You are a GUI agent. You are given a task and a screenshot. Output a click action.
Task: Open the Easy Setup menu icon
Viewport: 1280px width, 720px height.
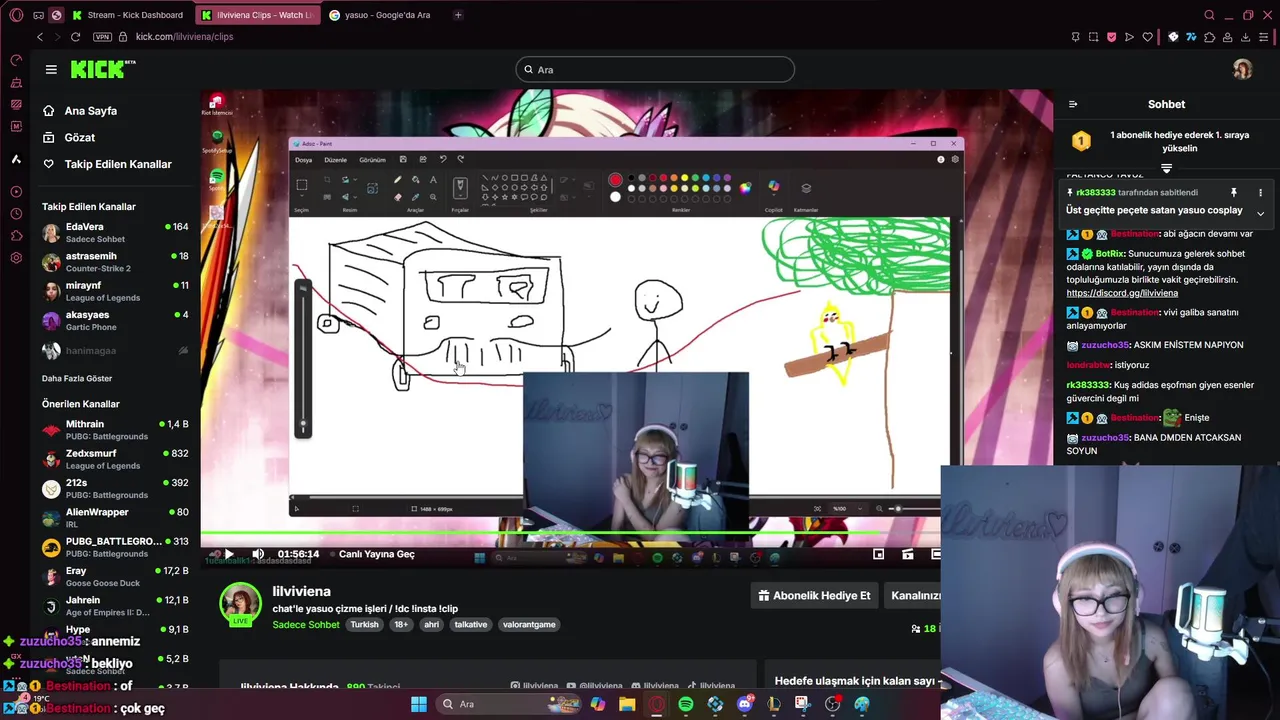1264,37
